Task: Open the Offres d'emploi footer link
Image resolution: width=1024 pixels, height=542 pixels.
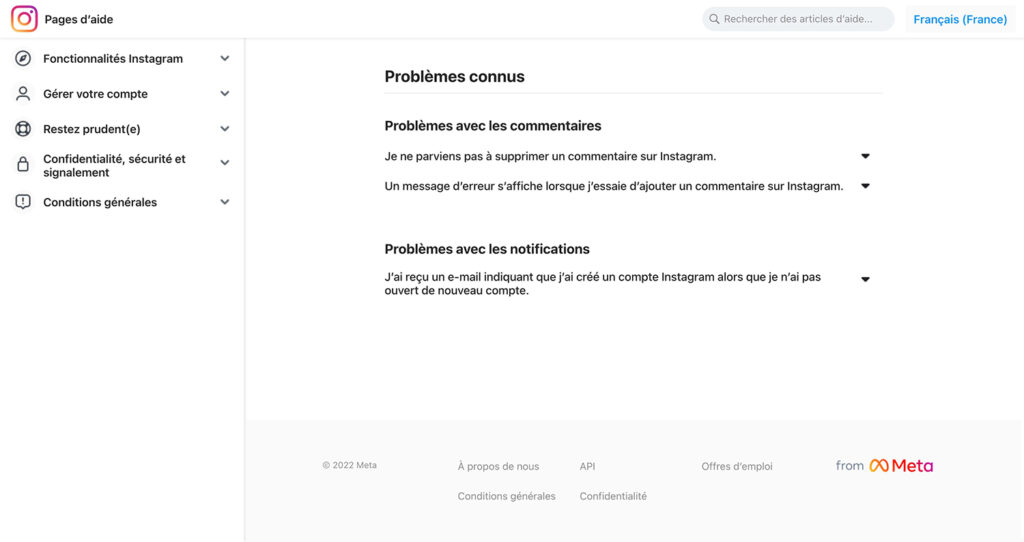Action: [737, 466]
